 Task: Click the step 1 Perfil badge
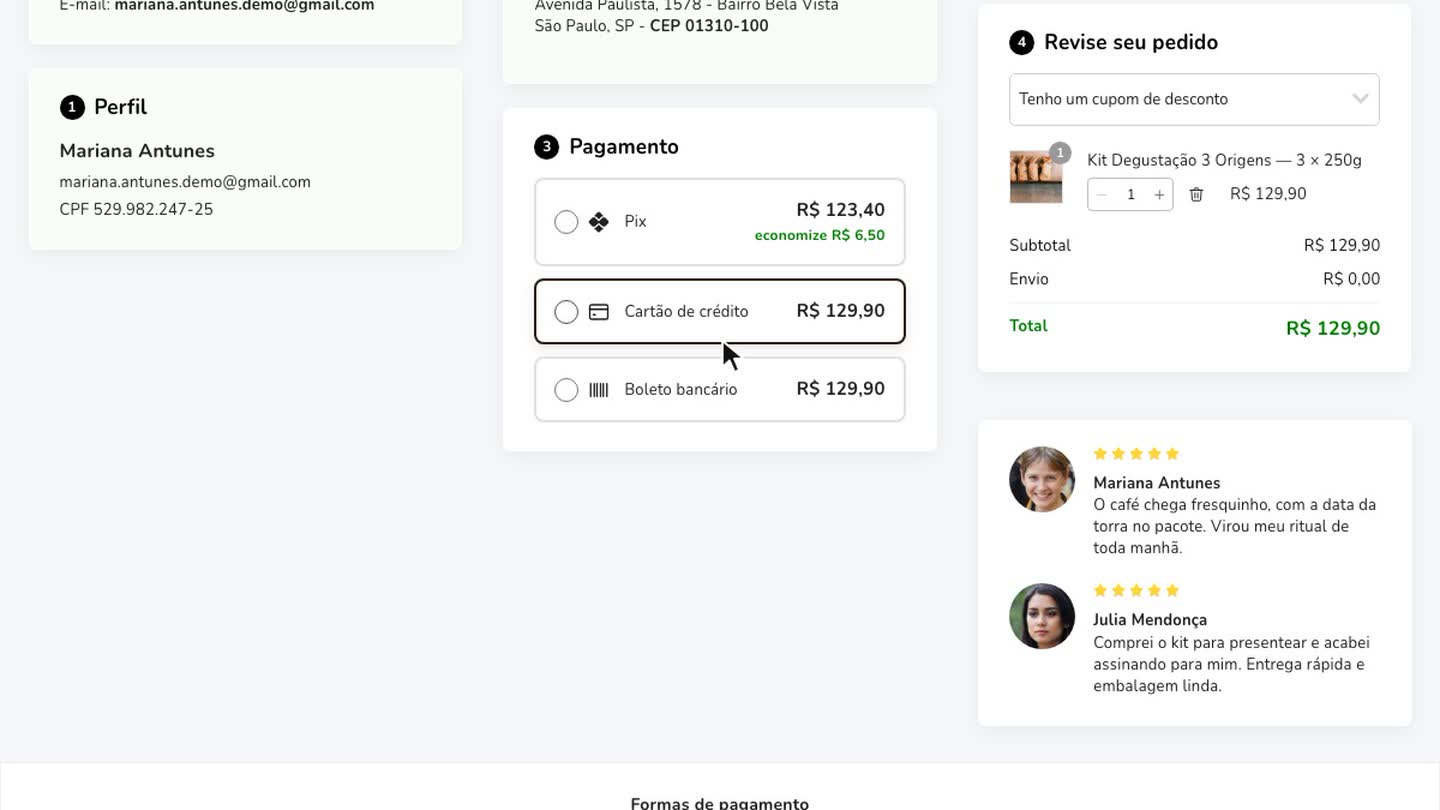72,107
